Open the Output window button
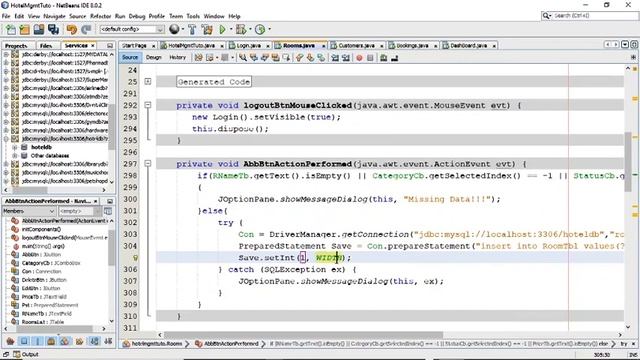Viewport: 640px width, 360px height. coord(26,354)
